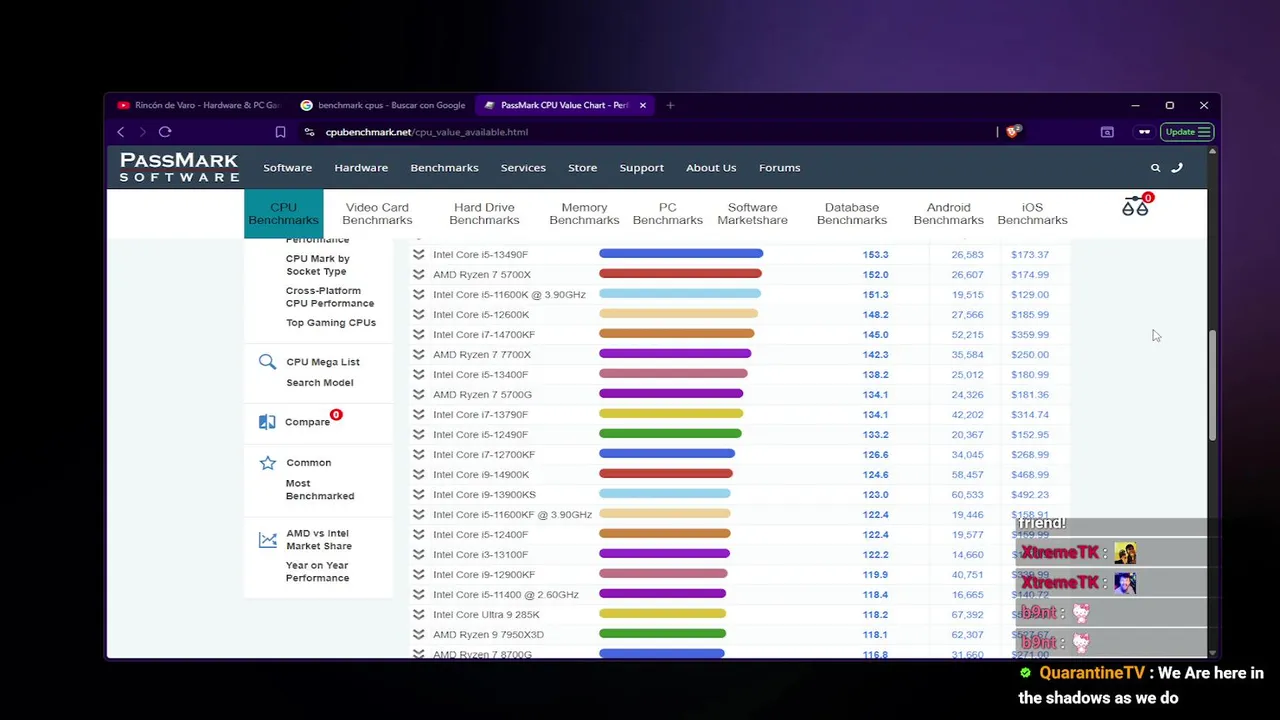Click the Brave Update button

point(1188,132)
